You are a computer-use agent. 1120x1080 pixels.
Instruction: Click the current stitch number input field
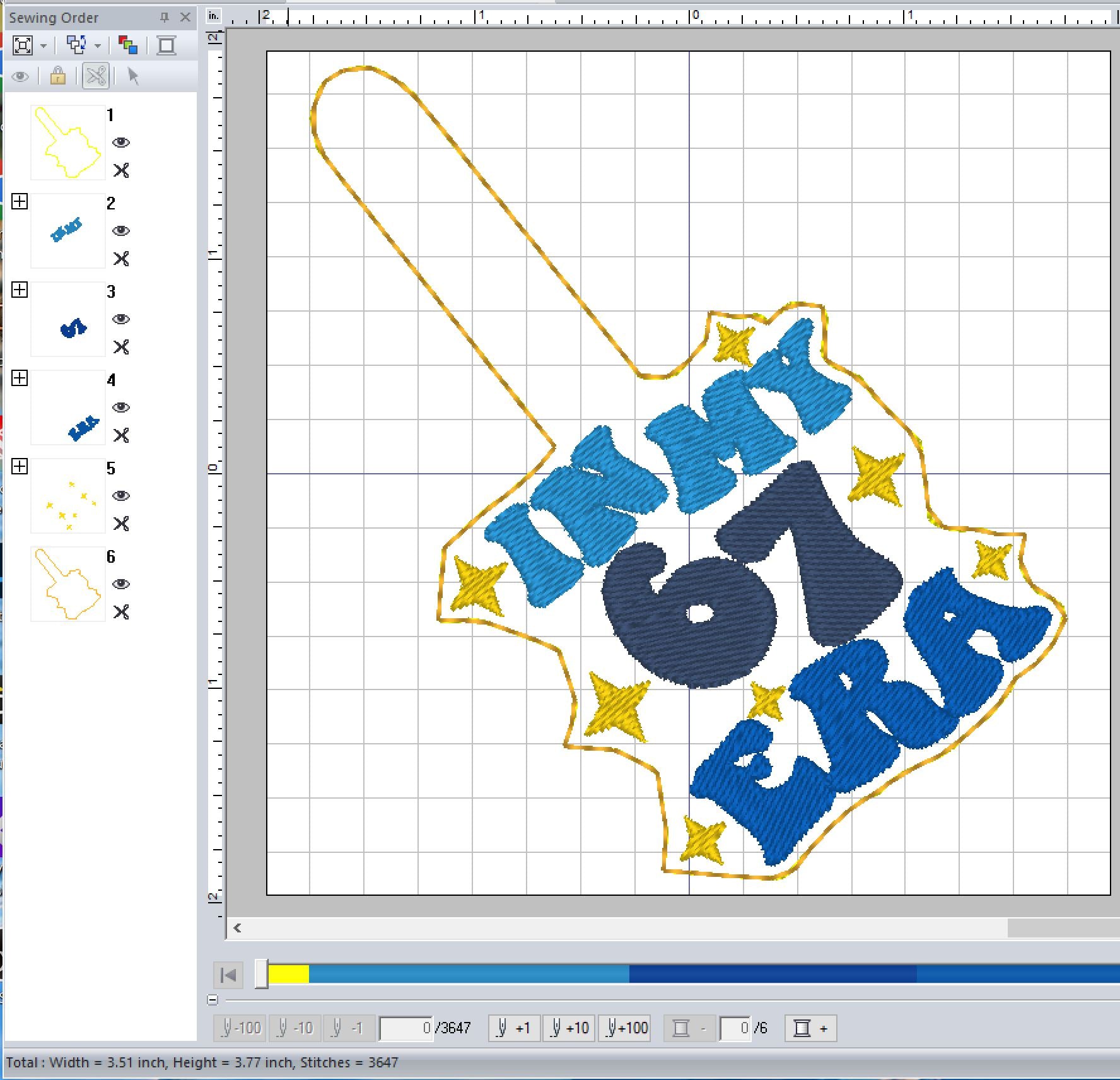[405, 1028]
